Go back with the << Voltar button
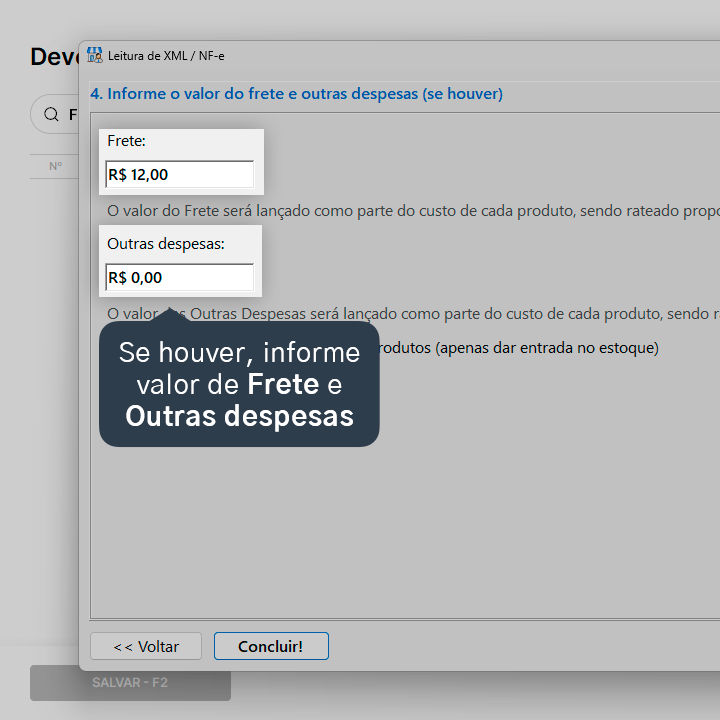This screenshot has width=720, height=720. [146, 646]
